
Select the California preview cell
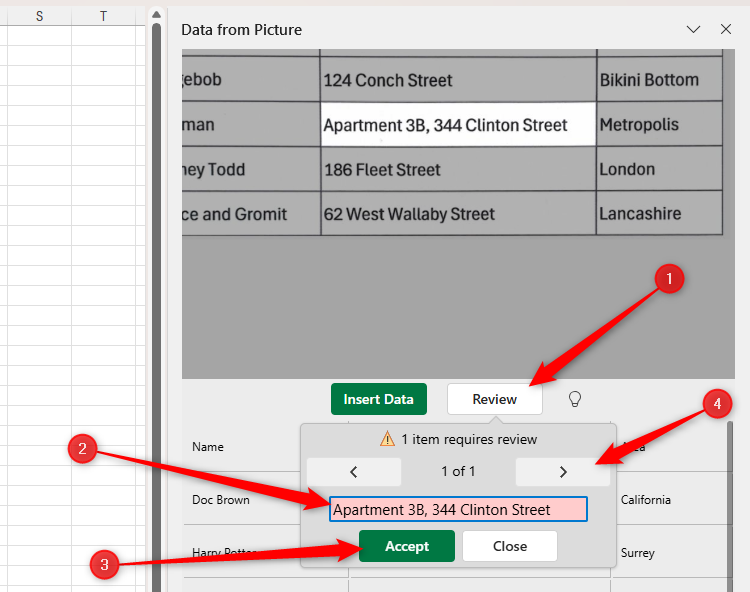[x=646, y=499]
